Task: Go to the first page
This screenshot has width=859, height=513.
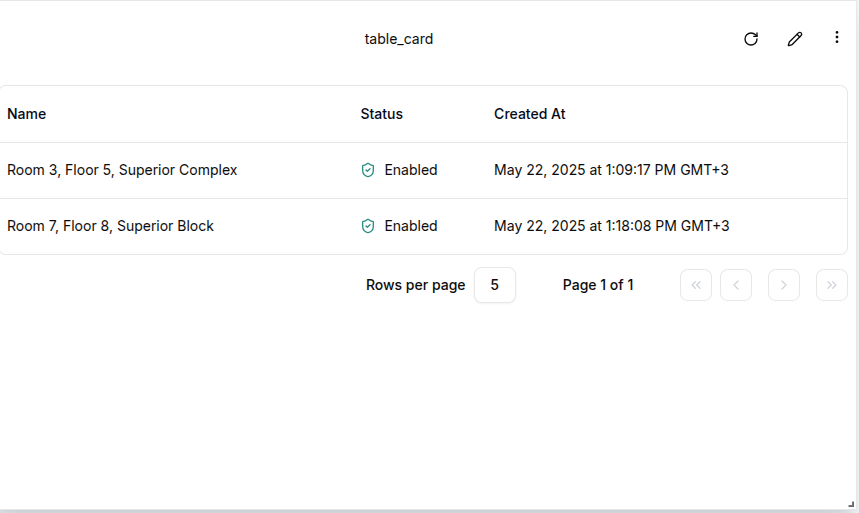Action: coord(696,285)
